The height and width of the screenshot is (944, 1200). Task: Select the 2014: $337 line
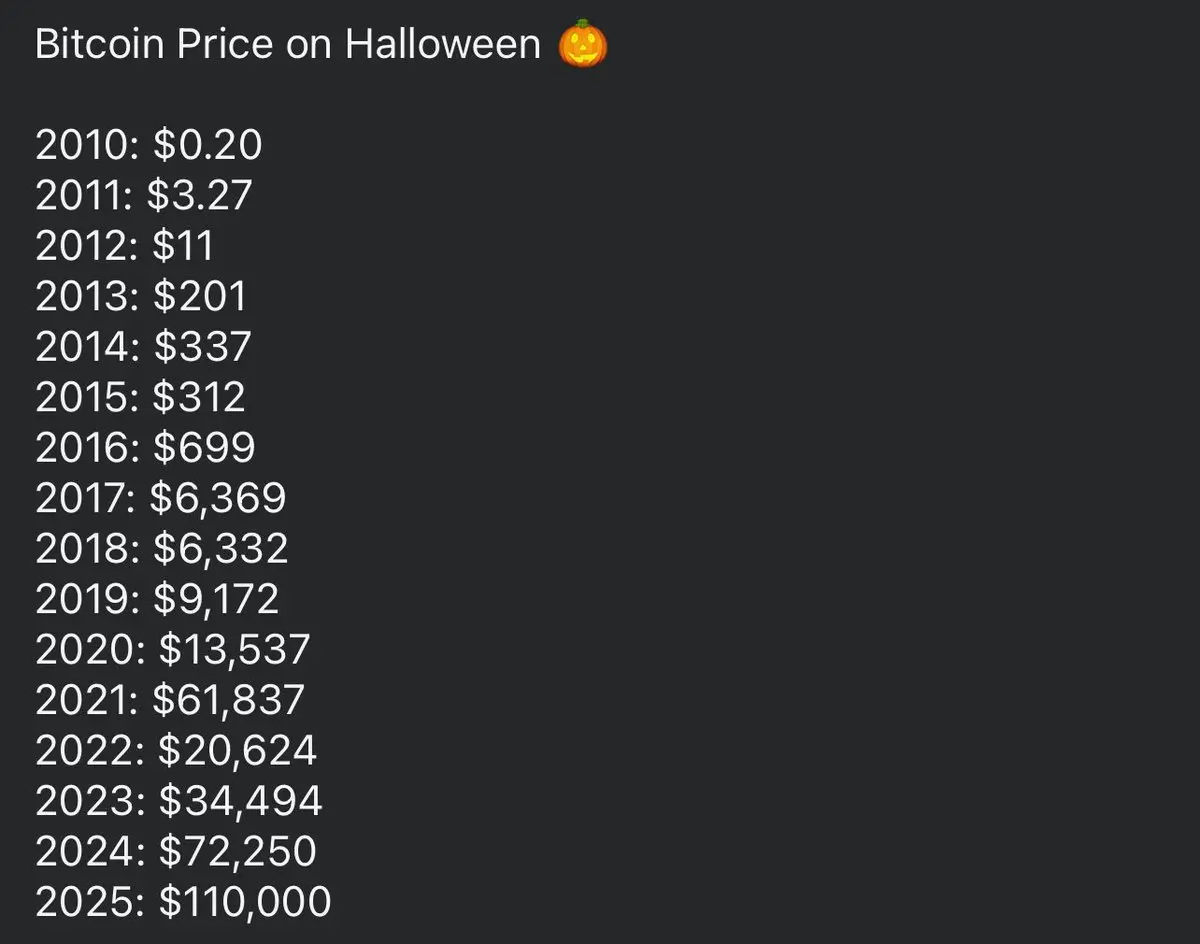point(144,347)
